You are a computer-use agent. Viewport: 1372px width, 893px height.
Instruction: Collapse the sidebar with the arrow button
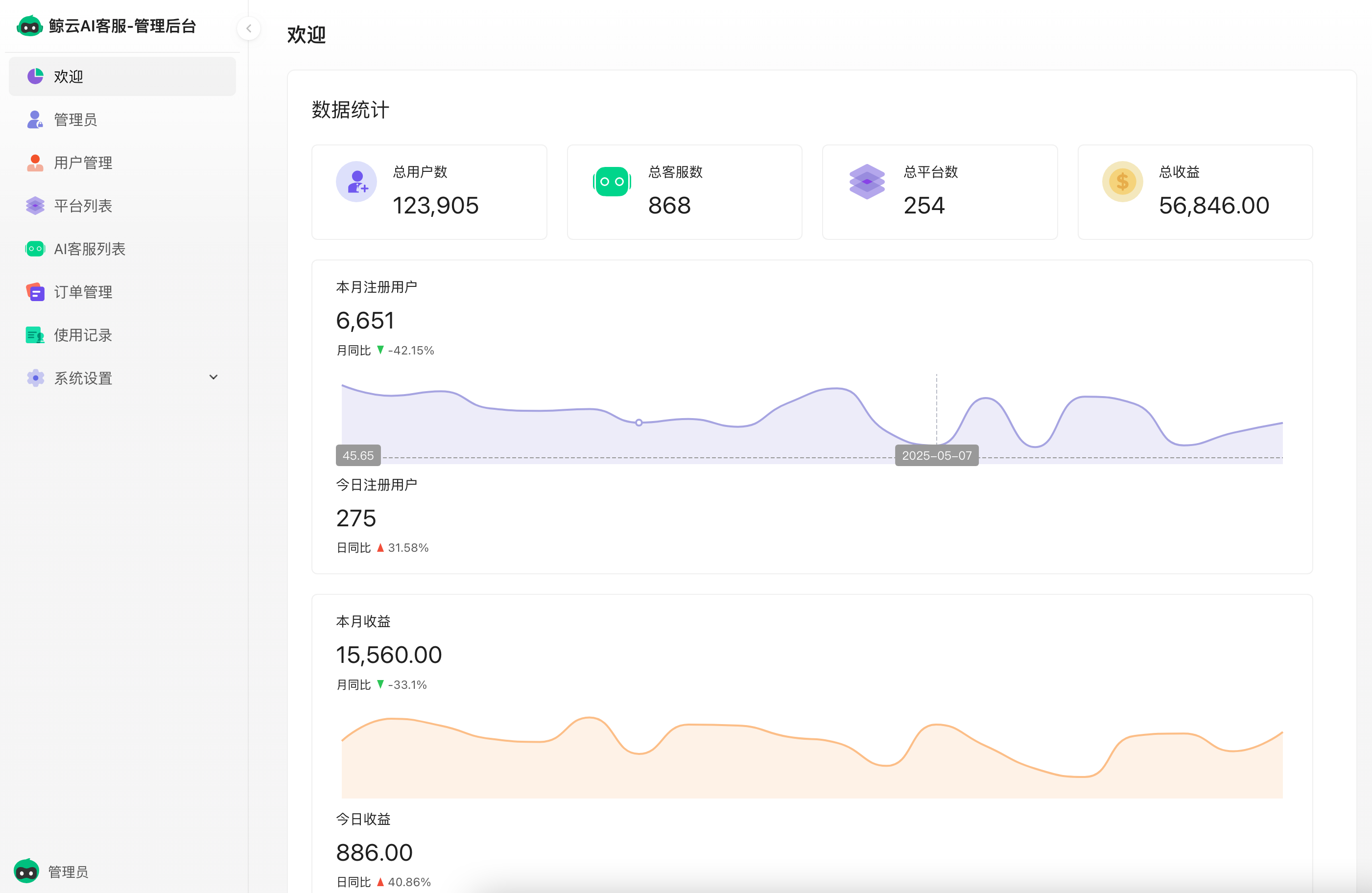[x=248, y=28]
